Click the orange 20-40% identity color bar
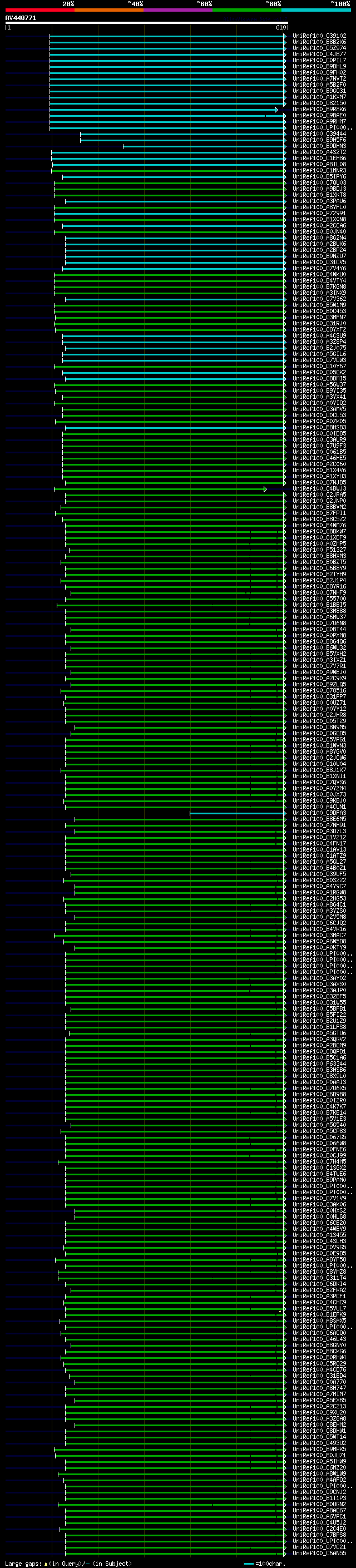Viewport: 356px width, 1568px height. coord(109,10)
